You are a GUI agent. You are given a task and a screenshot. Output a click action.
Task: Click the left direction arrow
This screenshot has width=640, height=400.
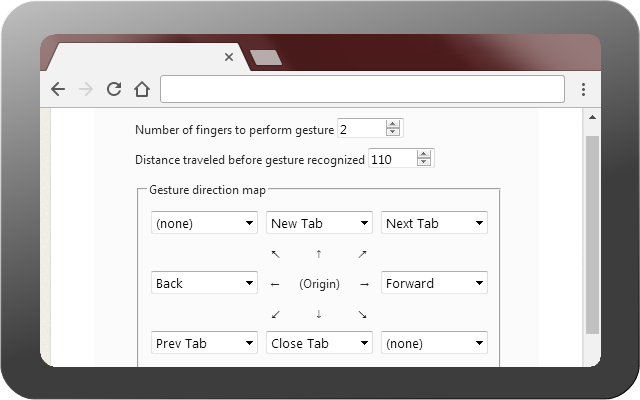coord(275,284)
